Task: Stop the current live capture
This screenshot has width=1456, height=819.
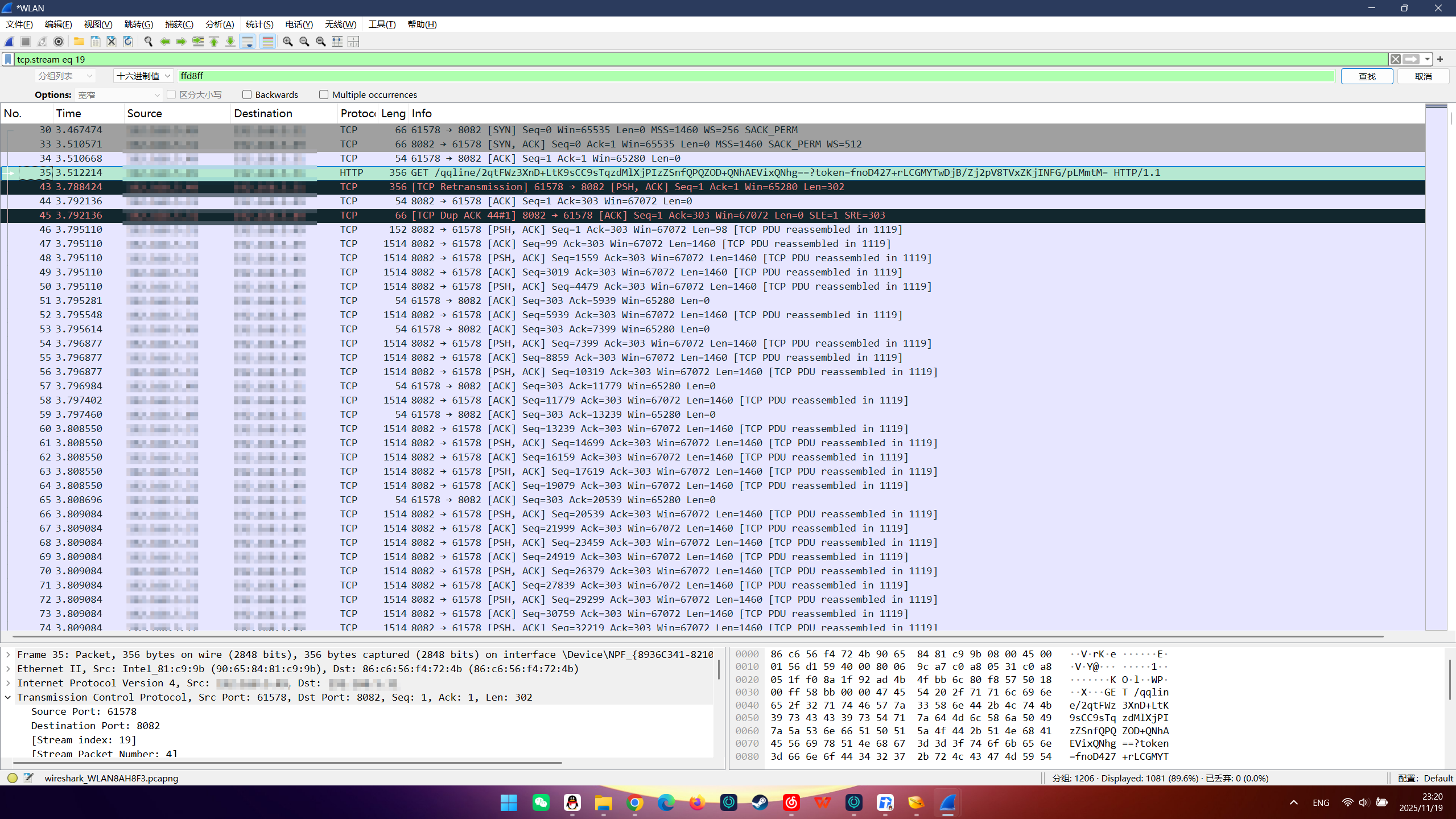Action: tap(25, 41)
